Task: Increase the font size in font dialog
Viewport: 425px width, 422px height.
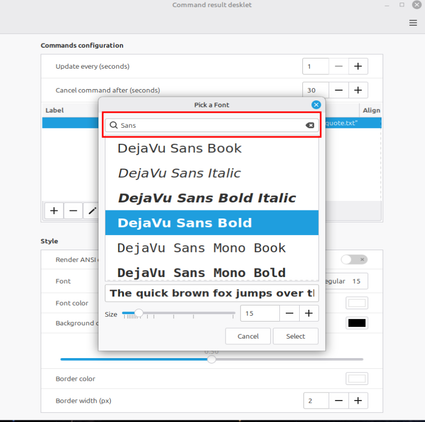Action: (x=309, y=313)
